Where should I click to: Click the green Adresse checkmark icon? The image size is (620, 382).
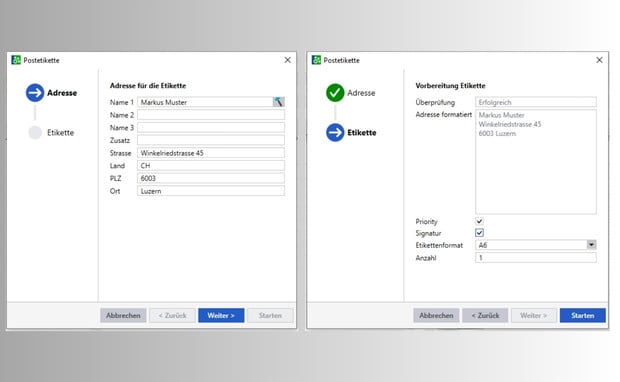pyautogui.click(x=335, y=93)
